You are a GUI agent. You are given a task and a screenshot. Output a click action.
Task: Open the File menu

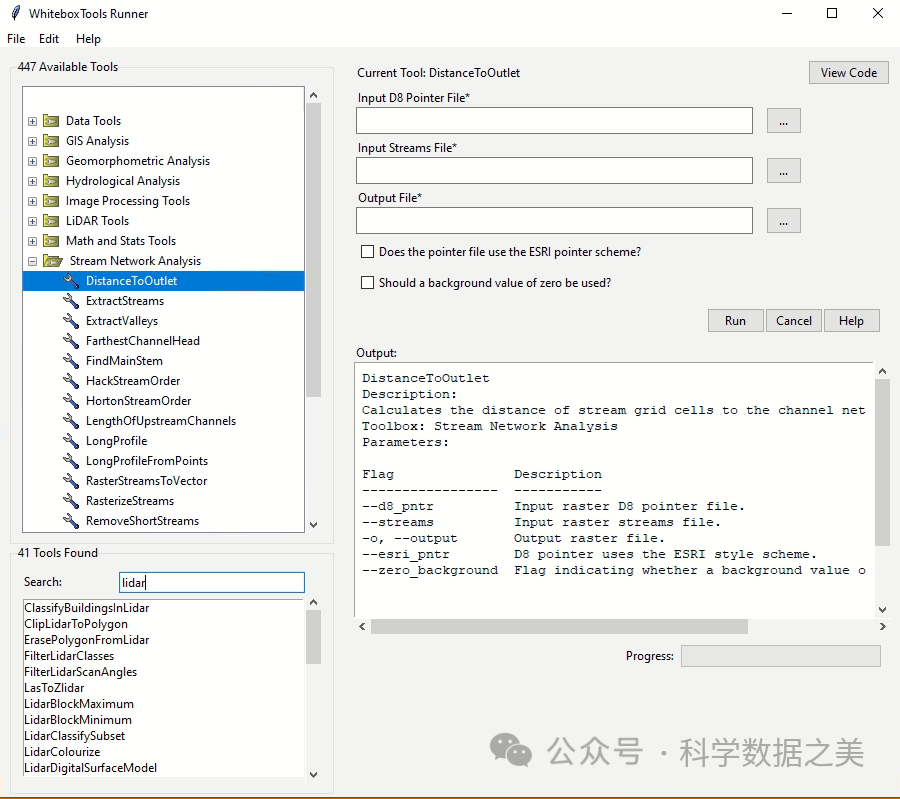click(16, 39)
